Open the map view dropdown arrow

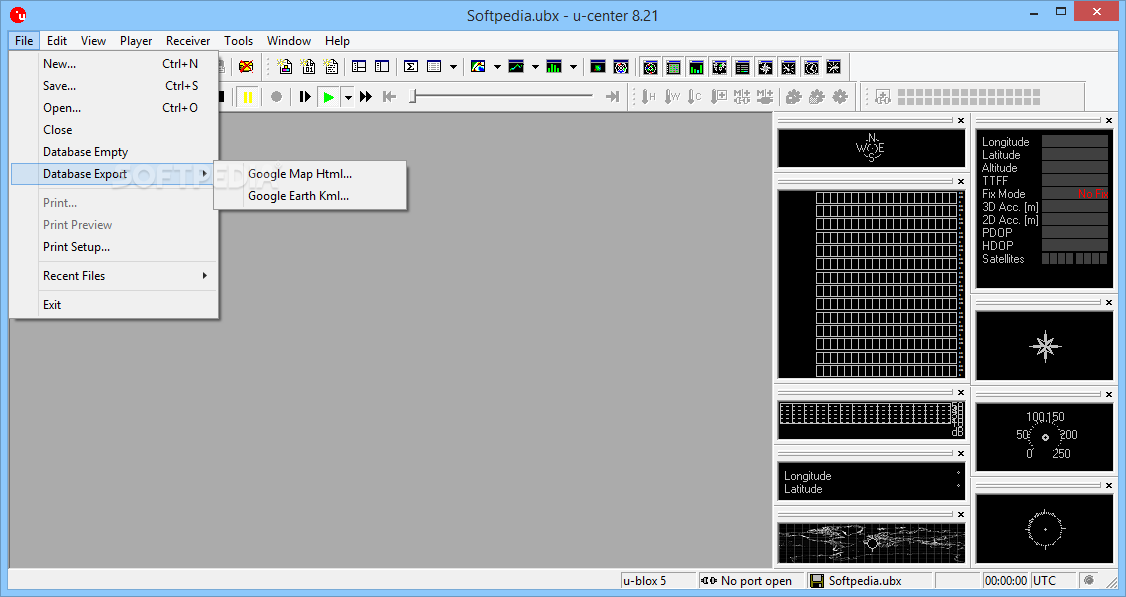point(497,67)
